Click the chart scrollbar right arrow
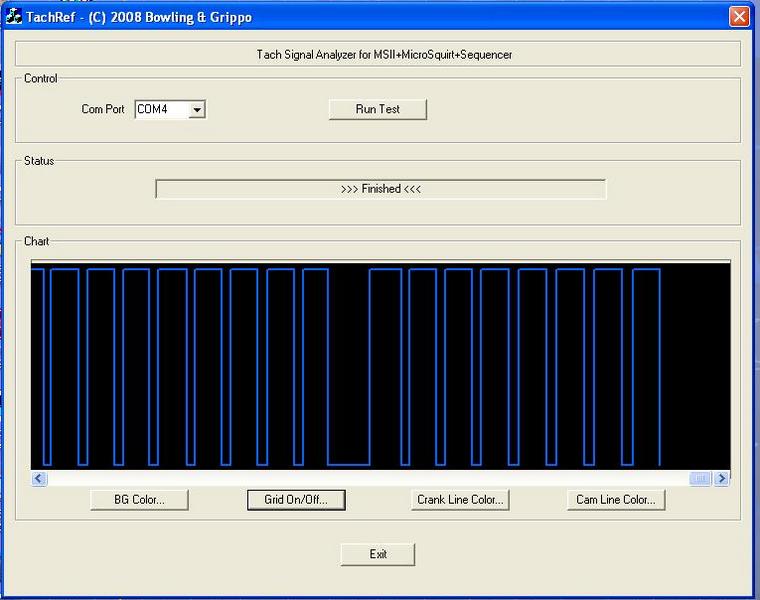The height and width of the screenshot is (600, 760). pyautogui.click(x=722, y=479)
